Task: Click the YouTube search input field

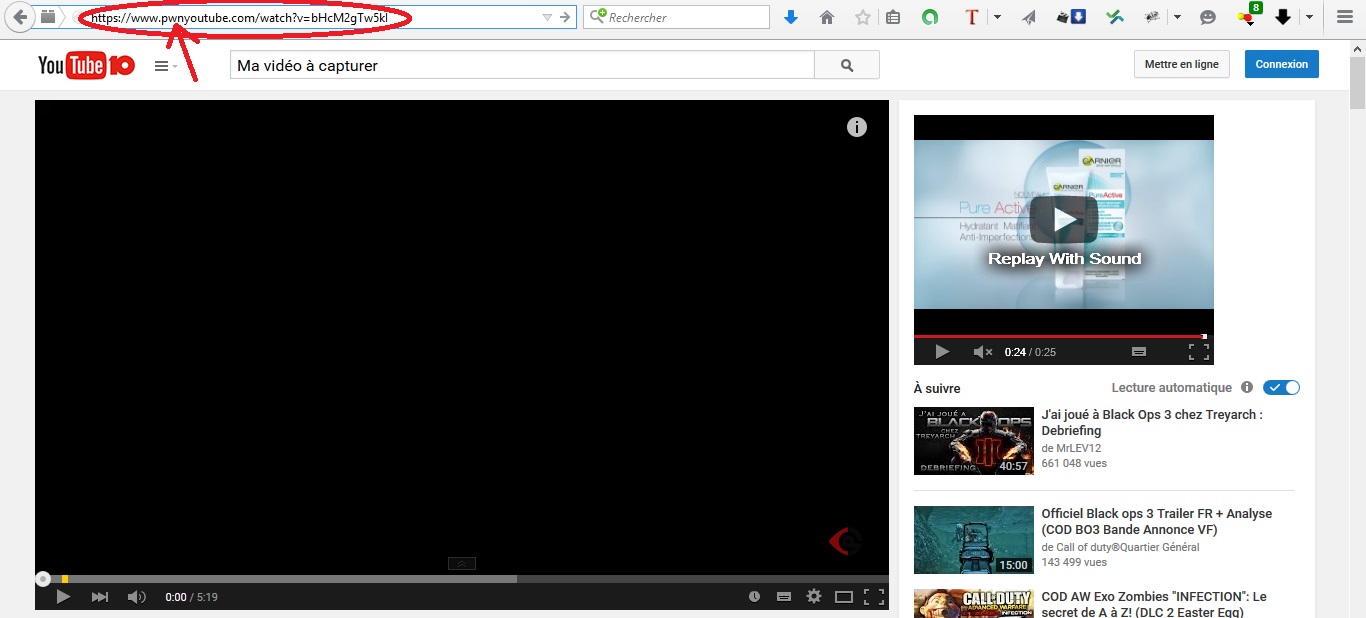Action: click(x=522, y=65)
